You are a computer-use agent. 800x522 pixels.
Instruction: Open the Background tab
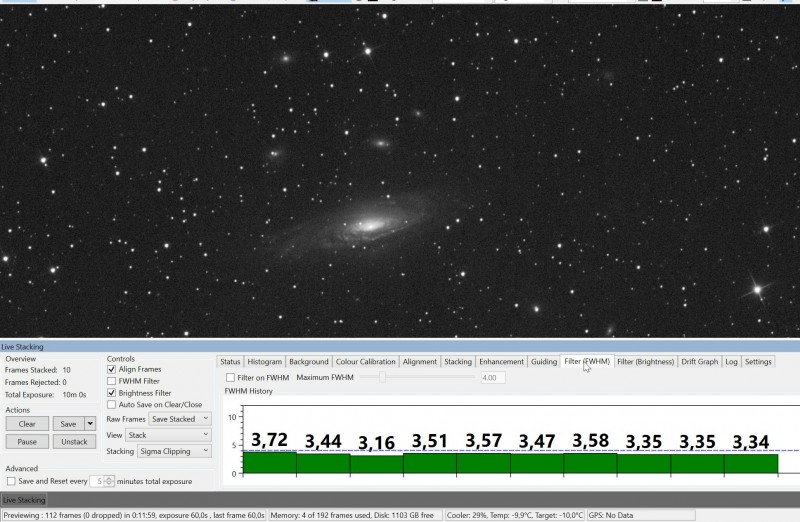pos(309,362)
